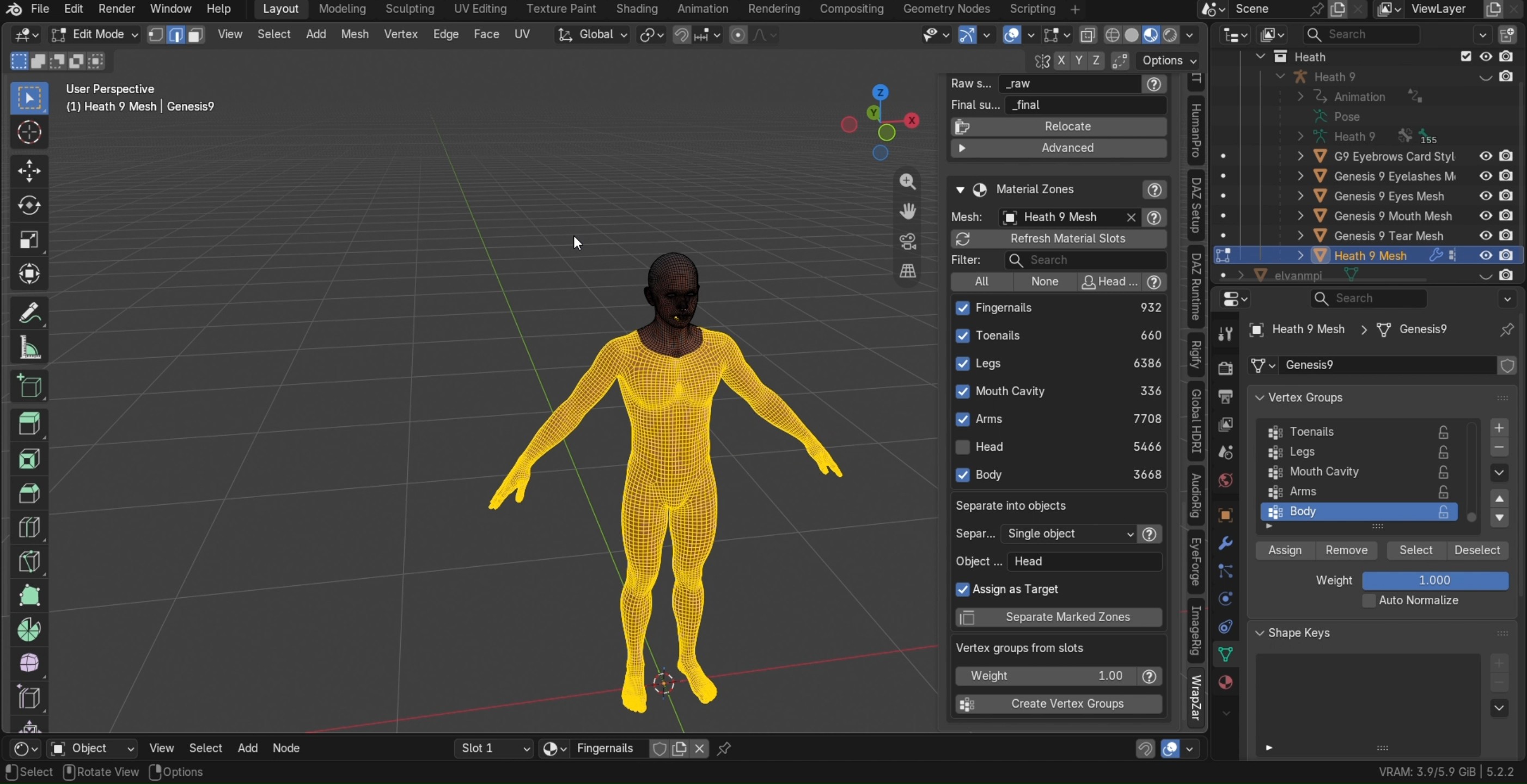1527x784 pixels.
Task: Collapse the Vertex Groups panel
Action: click(1260, 397)
